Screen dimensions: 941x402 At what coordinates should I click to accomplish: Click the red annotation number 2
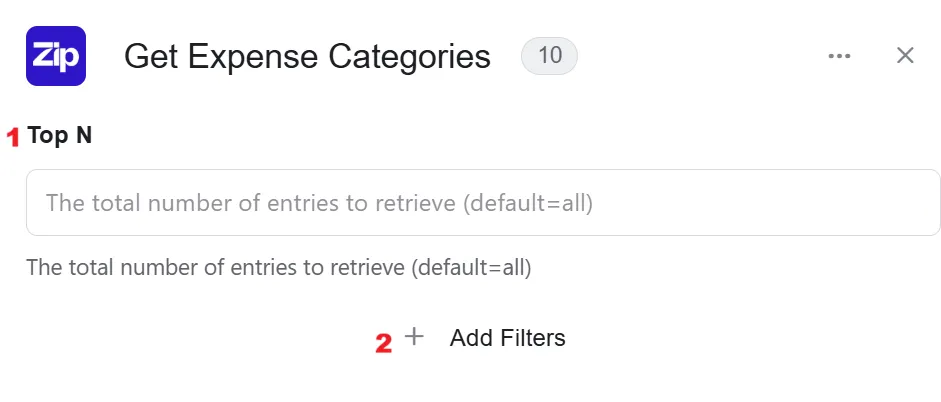[x=383, y=344]
